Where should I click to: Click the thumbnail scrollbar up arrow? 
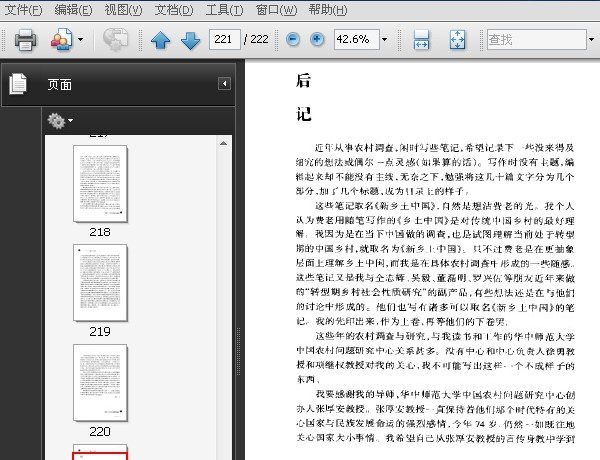pyautogui.click(x=223, y=143)
